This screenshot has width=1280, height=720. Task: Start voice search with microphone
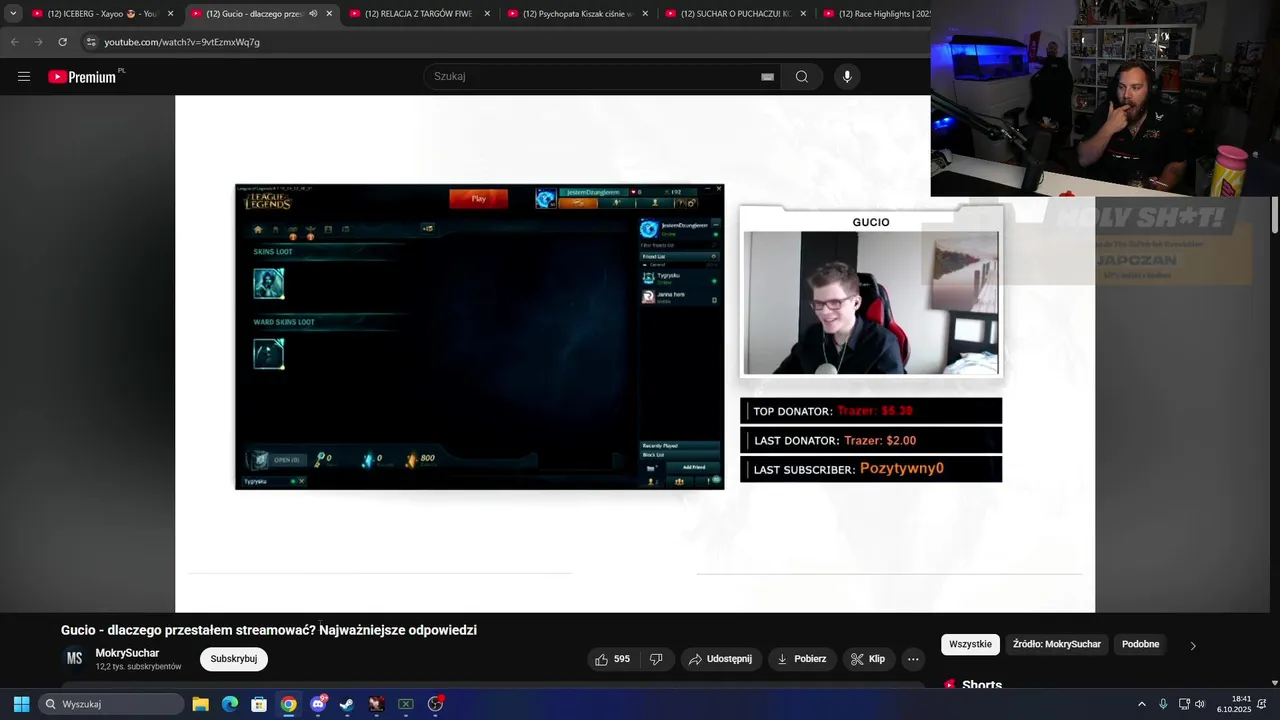[847, 77]
